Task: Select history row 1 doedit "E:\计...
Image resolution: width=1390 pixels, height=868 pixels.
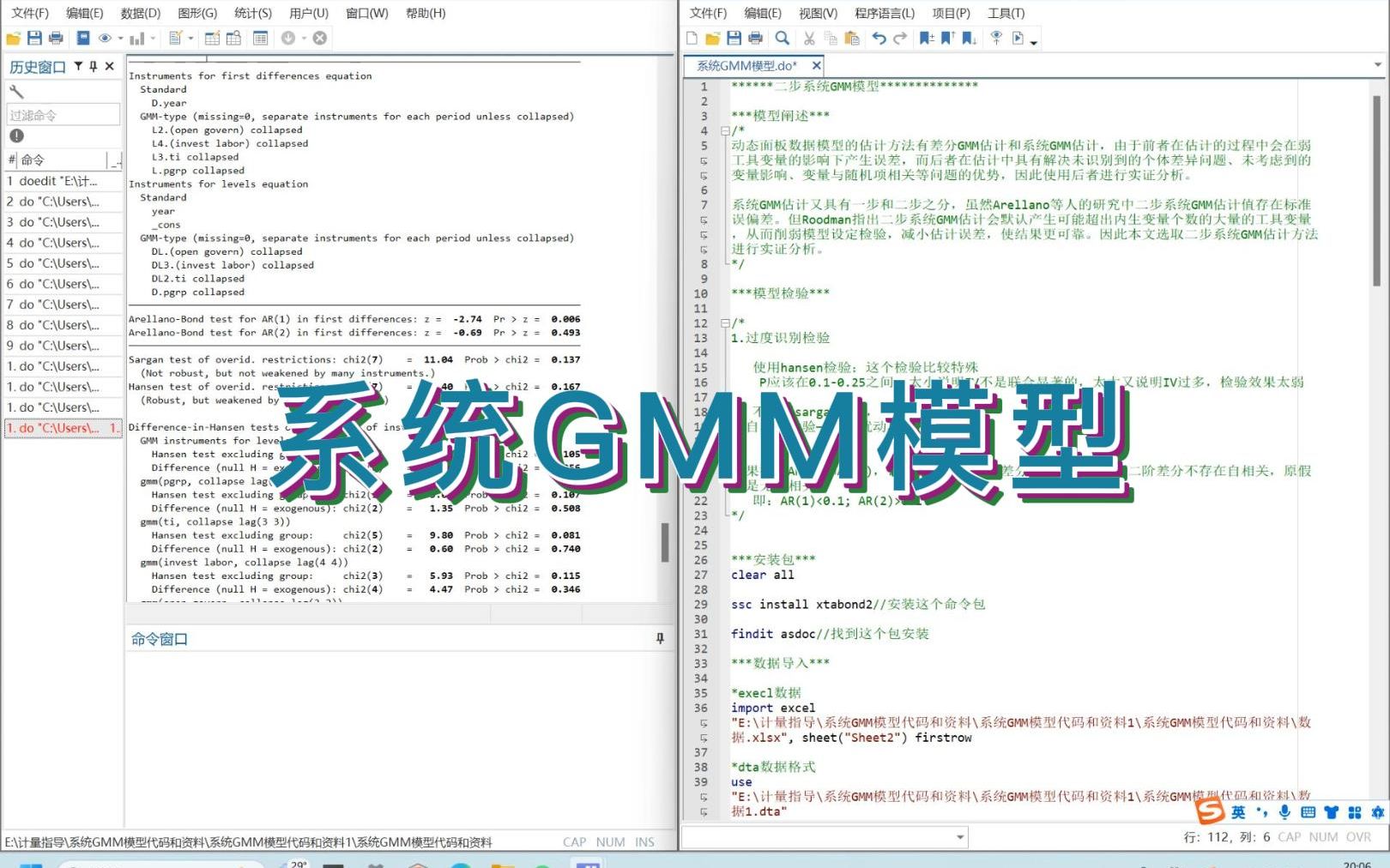Action: [63, 181]
